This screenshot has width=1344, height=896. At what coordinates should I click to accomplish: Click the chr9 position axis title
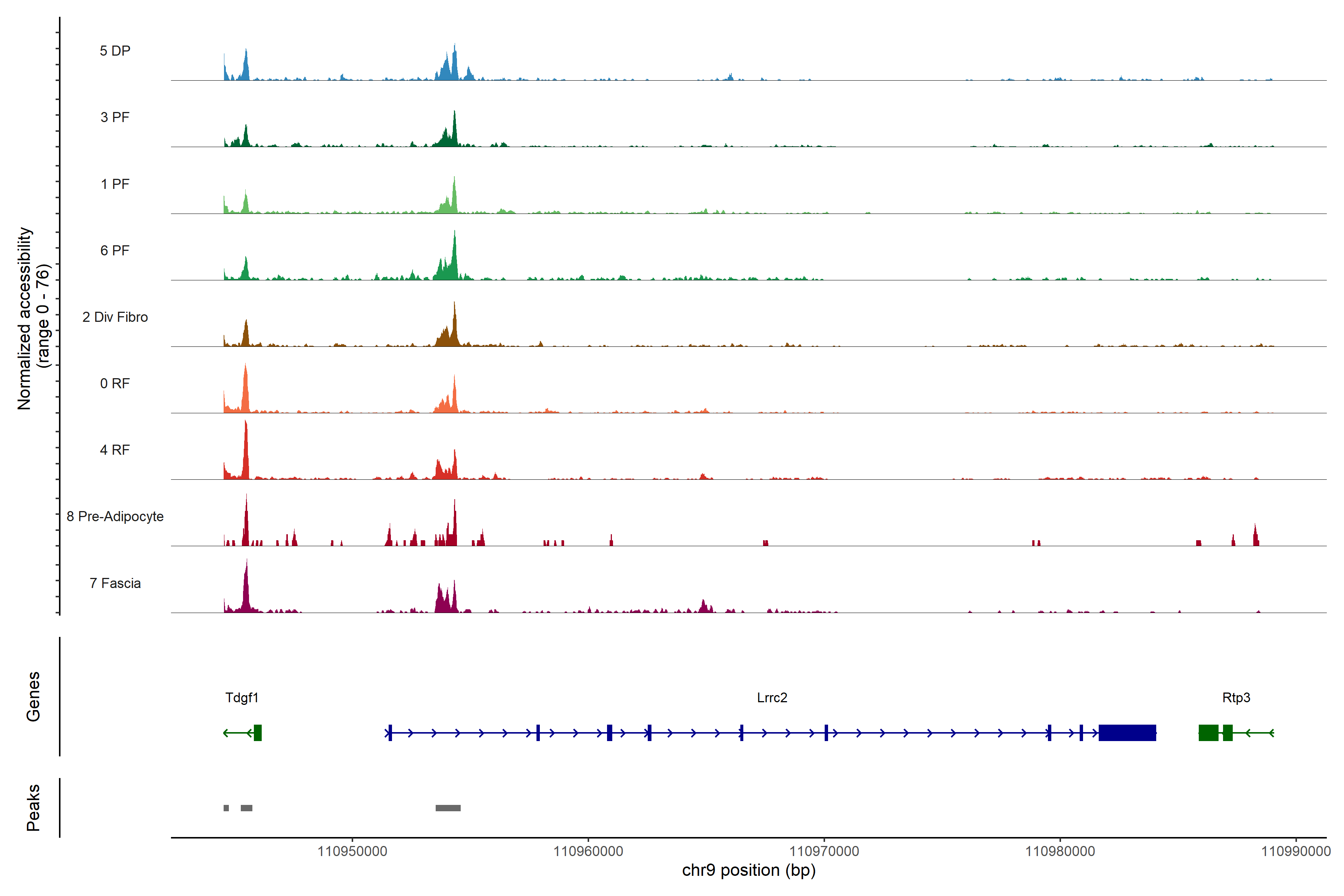point(749,870)
